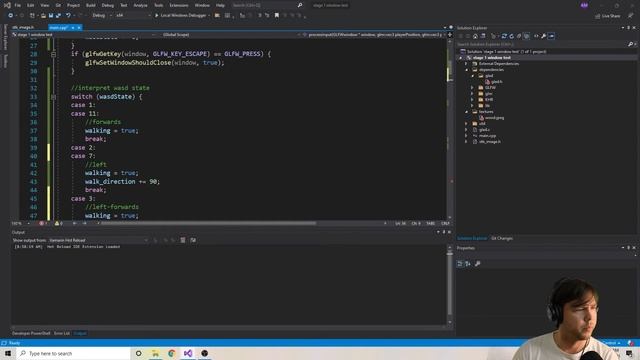
Task: Switch to the Error List tab
Action: point(62,333)
